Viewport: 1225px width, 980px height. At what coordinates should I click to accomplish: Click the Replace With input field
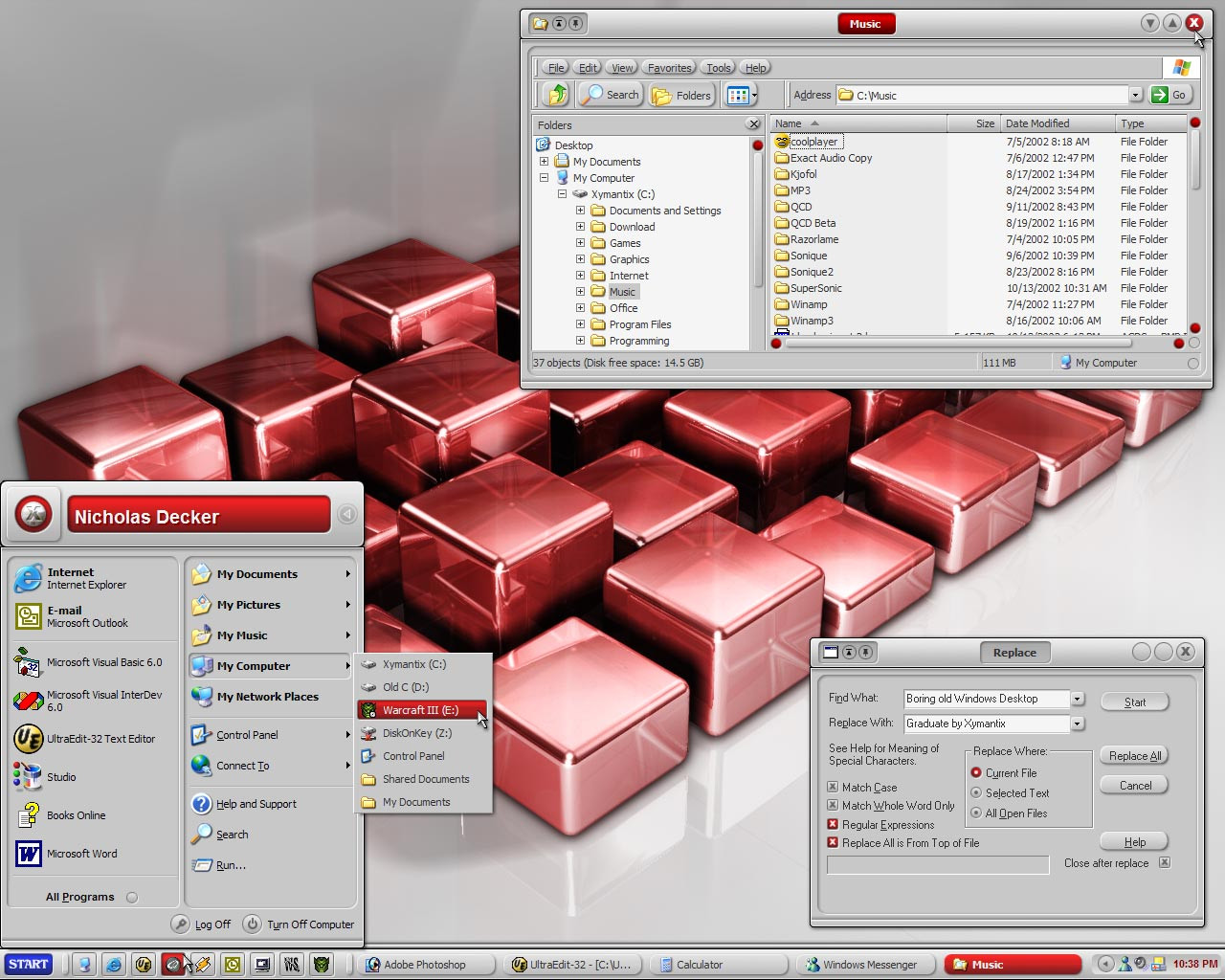tap(986, 724)
